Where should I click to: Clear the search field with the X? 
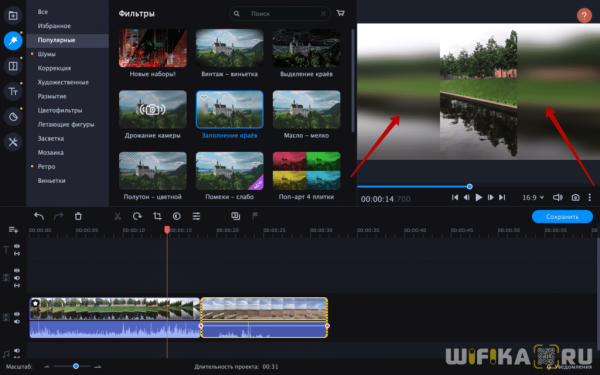click(323, 14)
